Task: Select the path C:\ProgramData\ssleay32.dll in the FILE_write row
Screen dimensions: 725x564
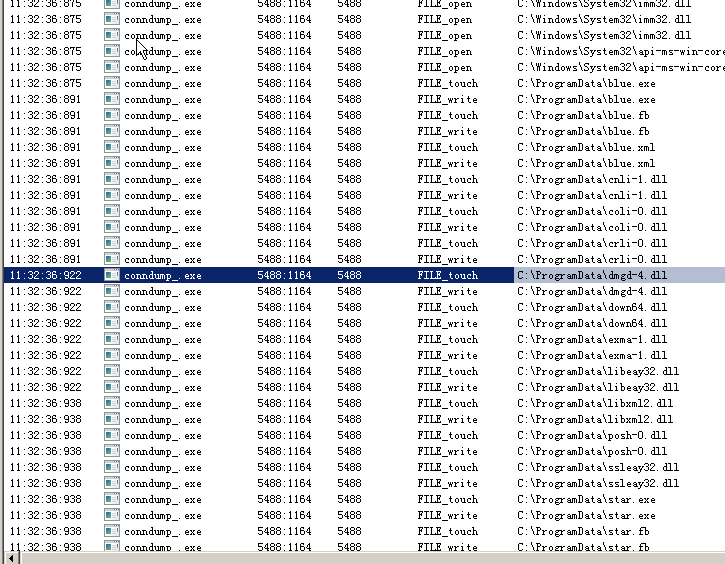Action: point(598,484)
